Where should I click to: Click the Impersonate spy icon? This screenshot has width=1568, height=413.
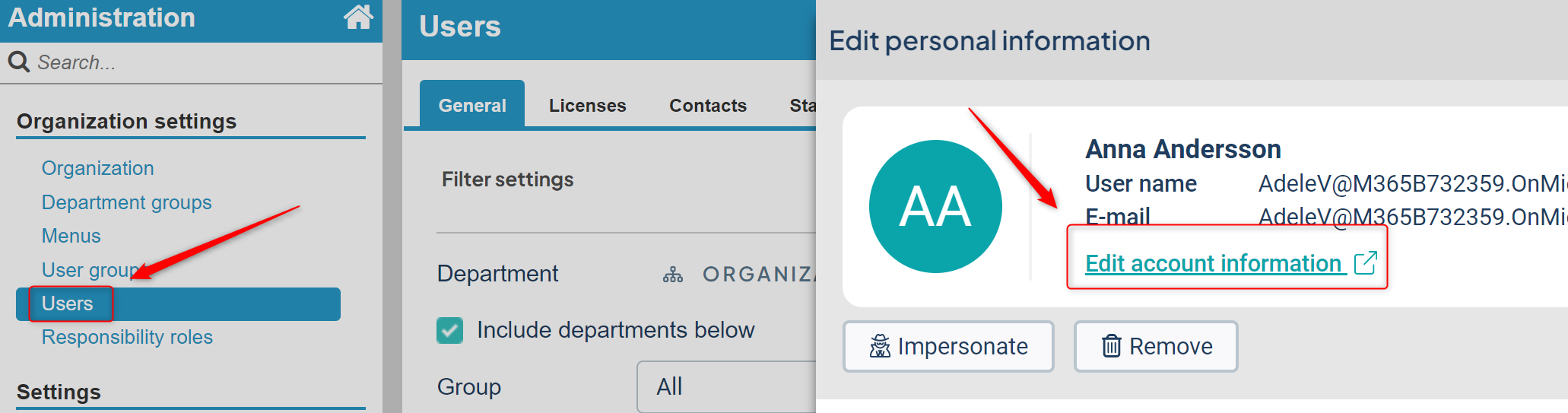880,347
